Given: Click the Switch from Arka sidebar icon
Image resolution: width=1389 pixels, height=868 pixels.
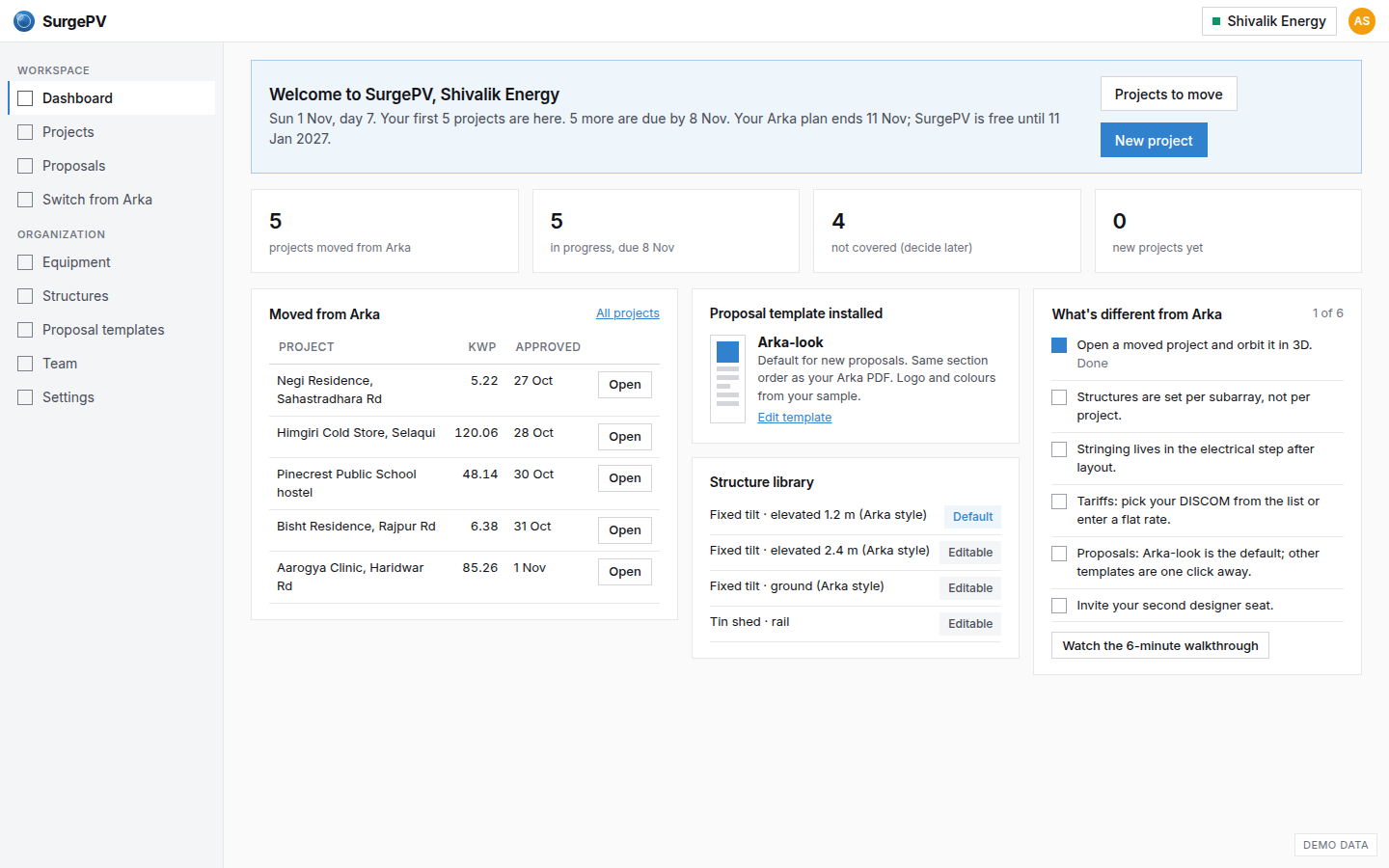Looking at the screenshot, I should [25, 200].
